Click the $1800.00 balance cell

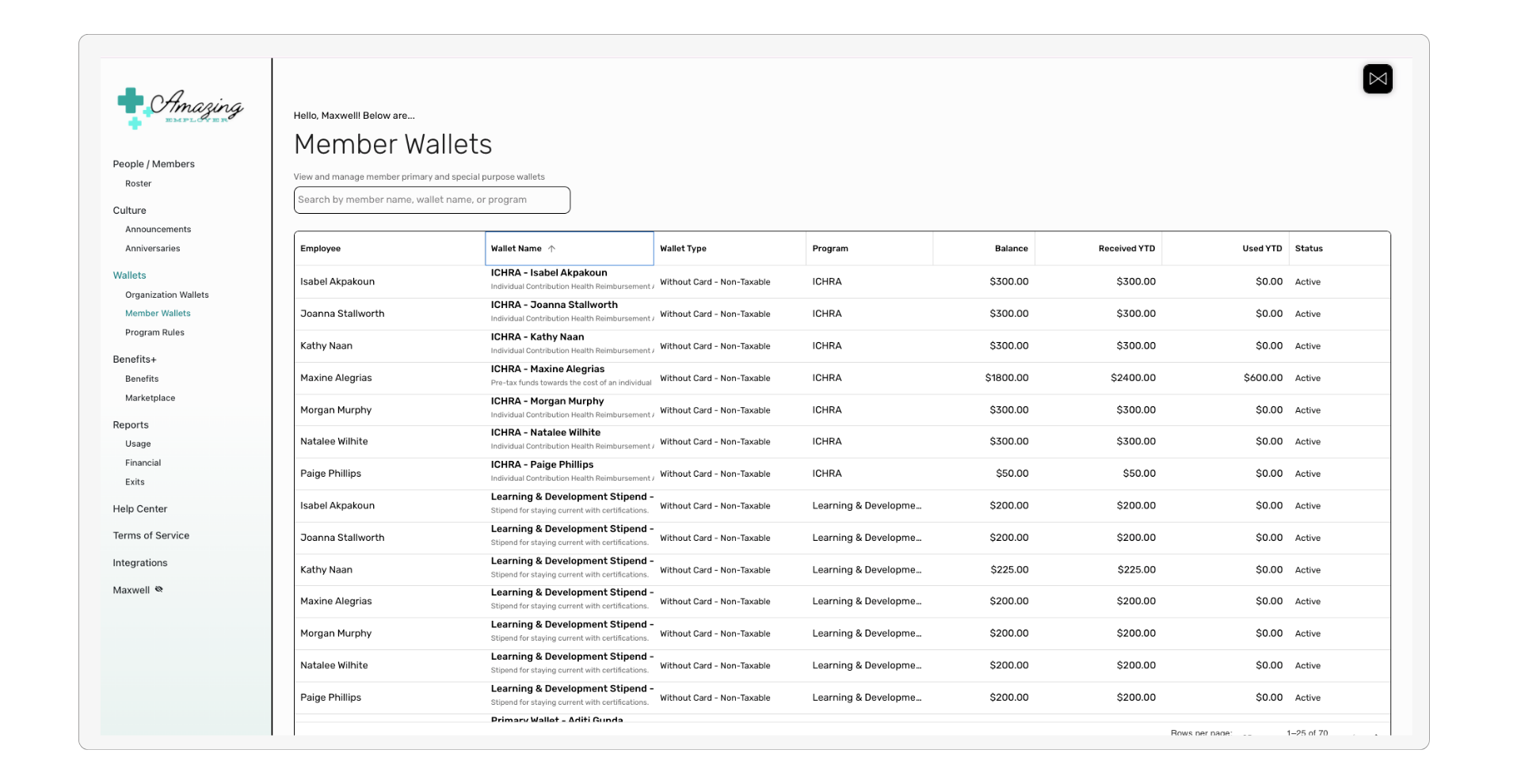click(1007, 379)
